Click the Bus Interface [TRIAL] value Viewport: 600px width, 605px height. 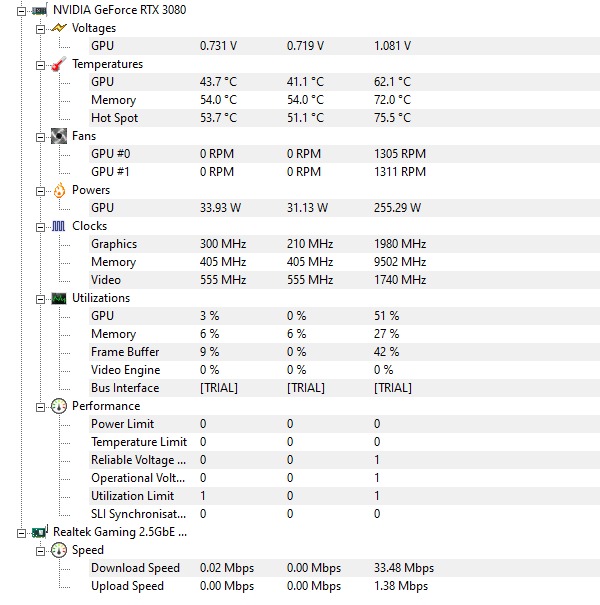pyautogui.click(x=220, y=388)
